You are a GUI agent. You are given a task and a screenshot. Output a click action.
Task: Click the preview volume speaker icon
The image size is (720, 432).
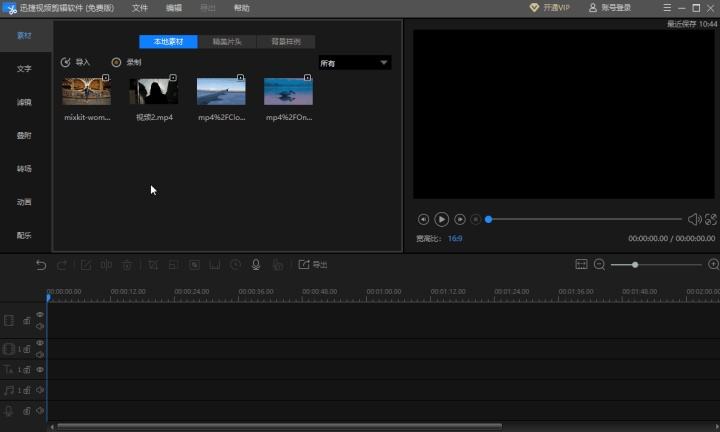click(694, 219)
